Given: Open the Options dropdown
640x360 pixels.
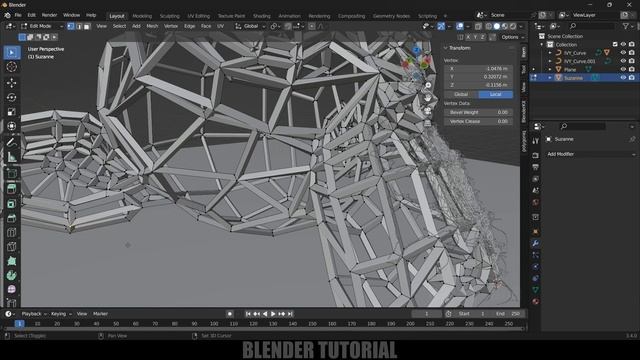Looking at the screenshot, I should point(512,37).
